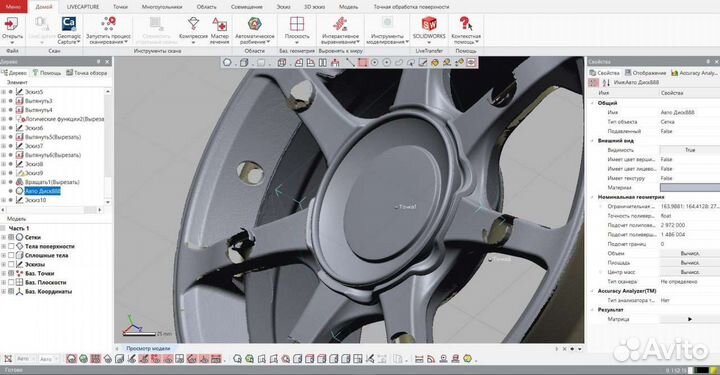
Task: Toggle Баз. Координаты visibility checkbox
Action: pyautogui.click(x=11, y=291)
